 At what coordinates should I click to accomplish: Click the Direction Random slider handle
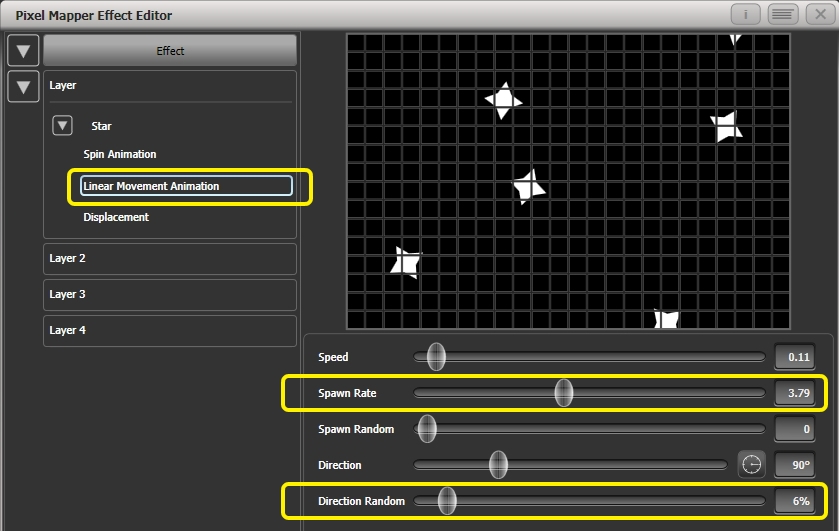click(x=447, y=501)
